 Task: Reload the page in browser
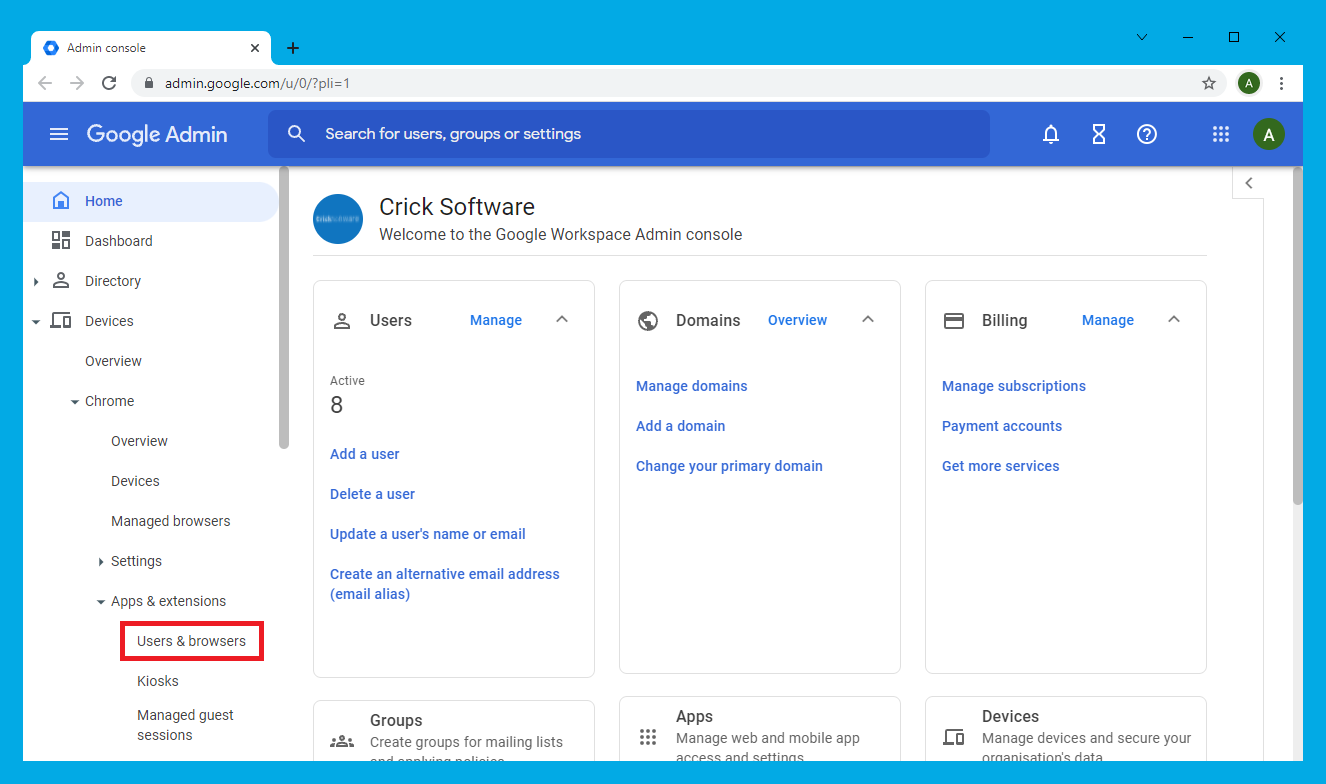109,83
